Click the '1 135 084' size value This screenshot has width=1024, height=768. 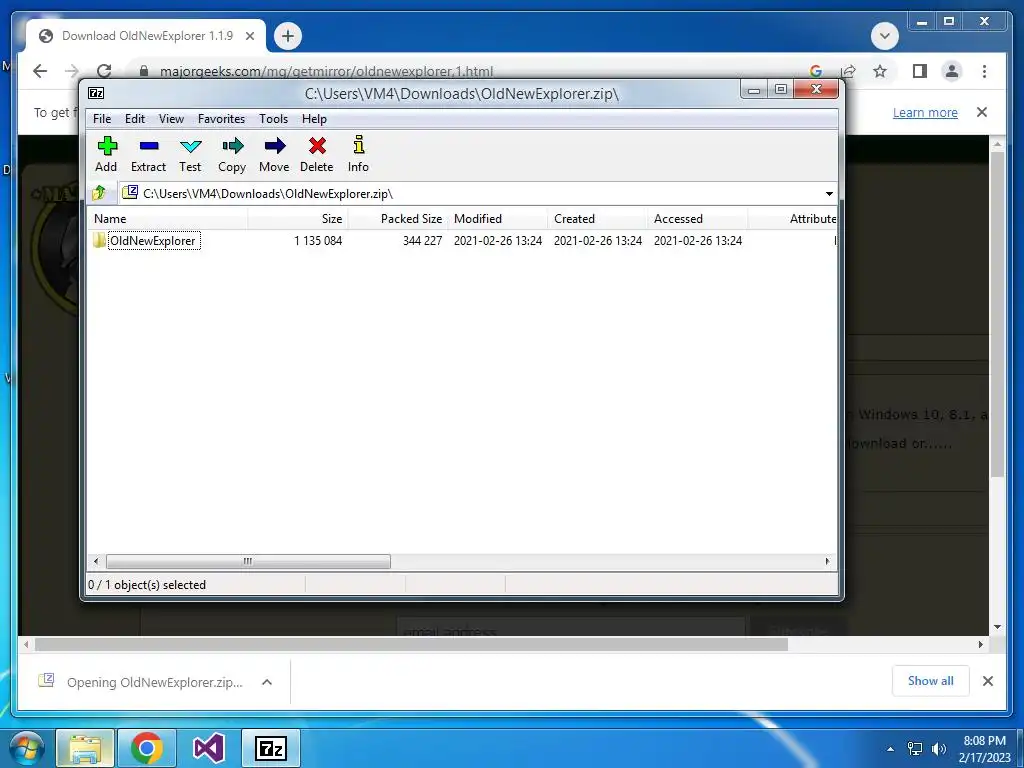pos(318,240)
